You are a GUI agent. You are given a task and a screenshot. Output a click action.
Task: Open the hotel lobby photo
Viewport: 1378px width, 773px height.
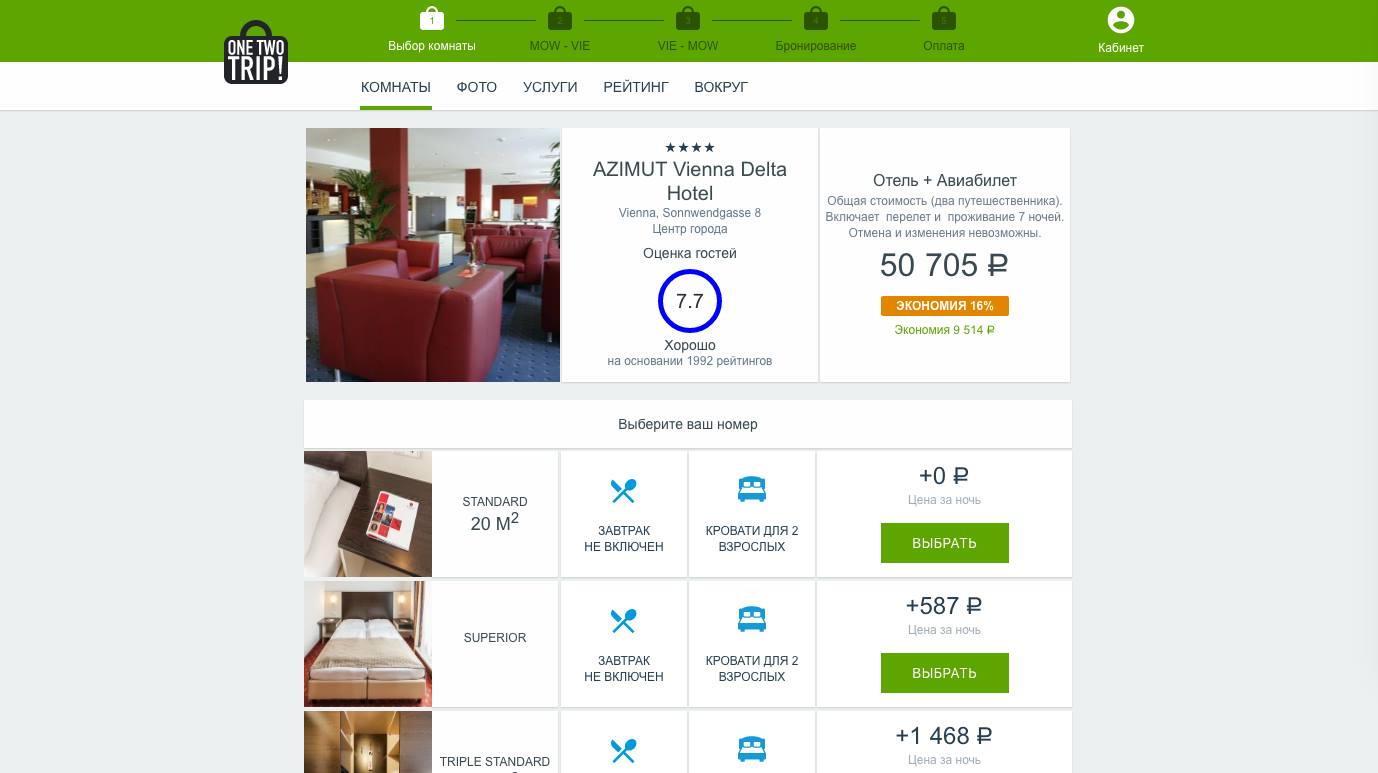[x=433, y=255]
